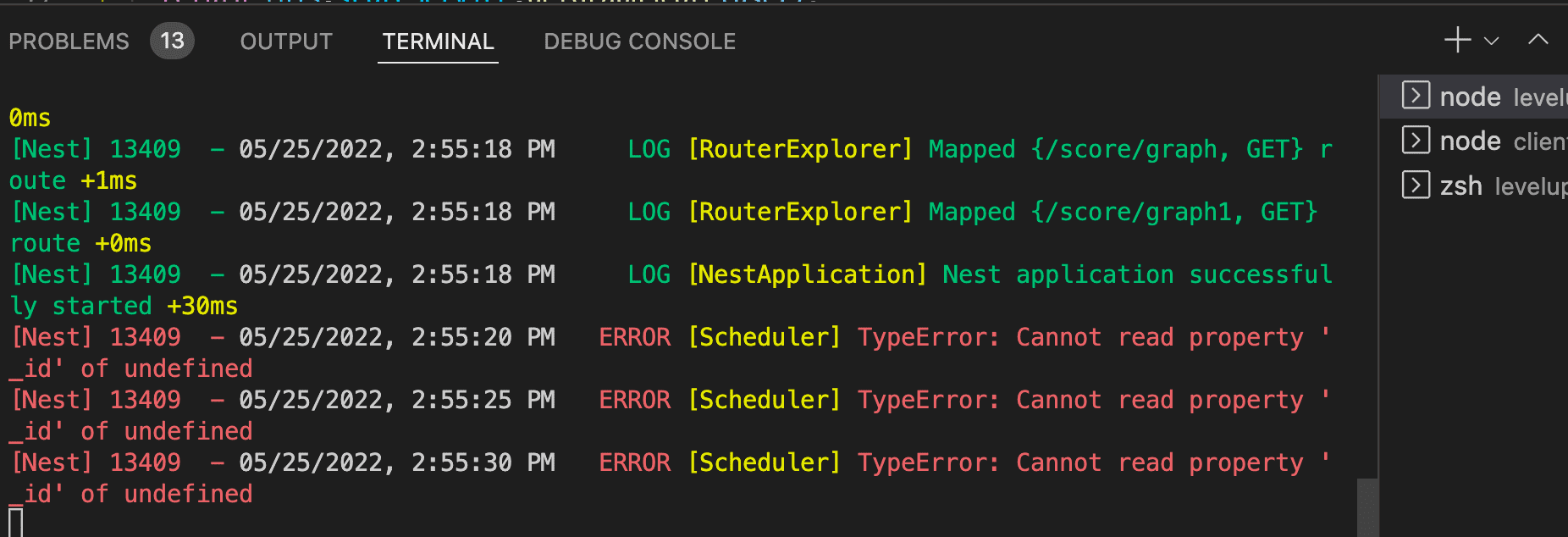Expand the launch profile dropdown chevron
Viewport: 1568px width, 537px height.
pos(1492,41)
